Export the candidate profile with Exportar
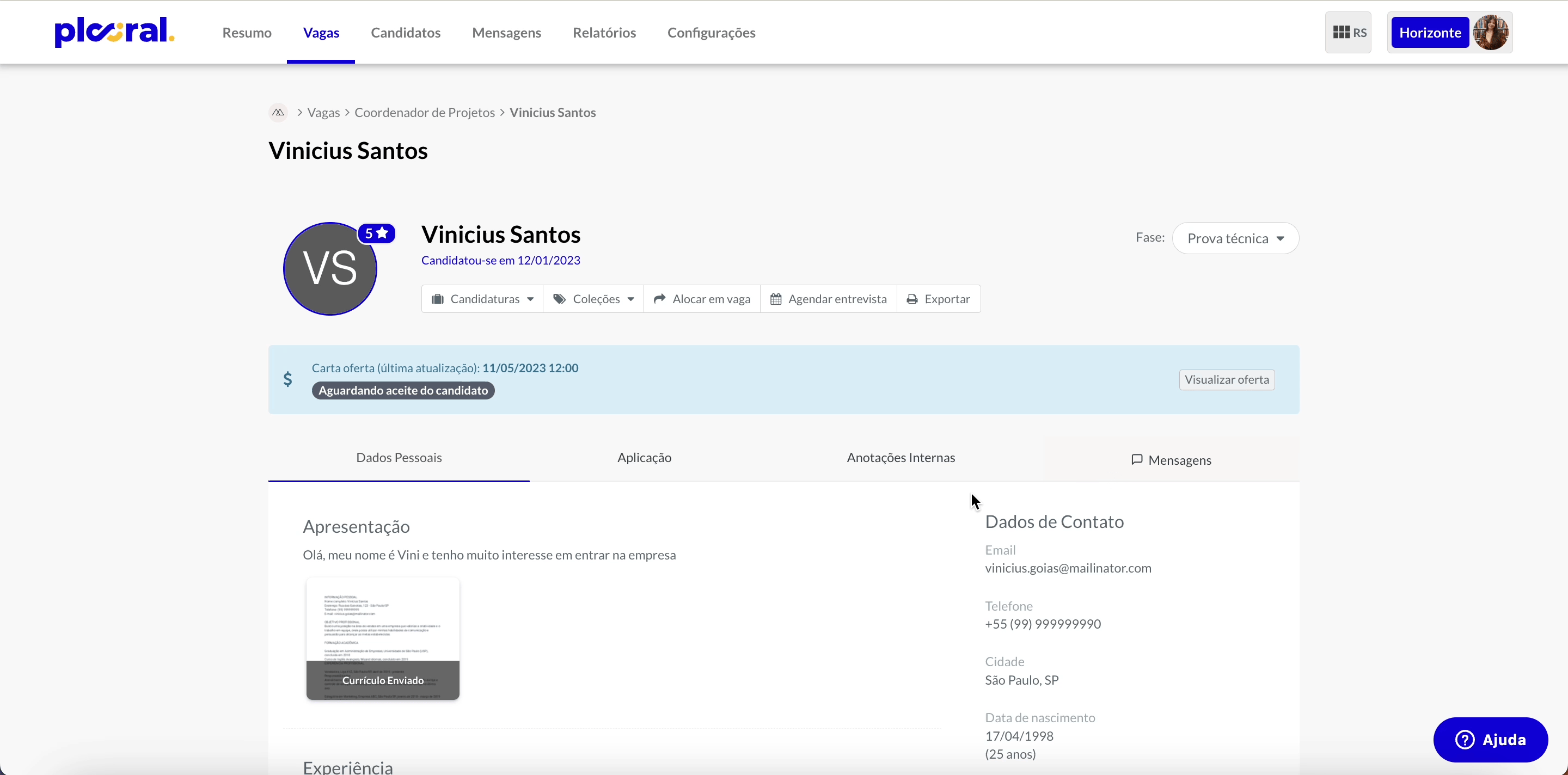The height and width of the screenshot is (775, 1568). pos(939,299)
